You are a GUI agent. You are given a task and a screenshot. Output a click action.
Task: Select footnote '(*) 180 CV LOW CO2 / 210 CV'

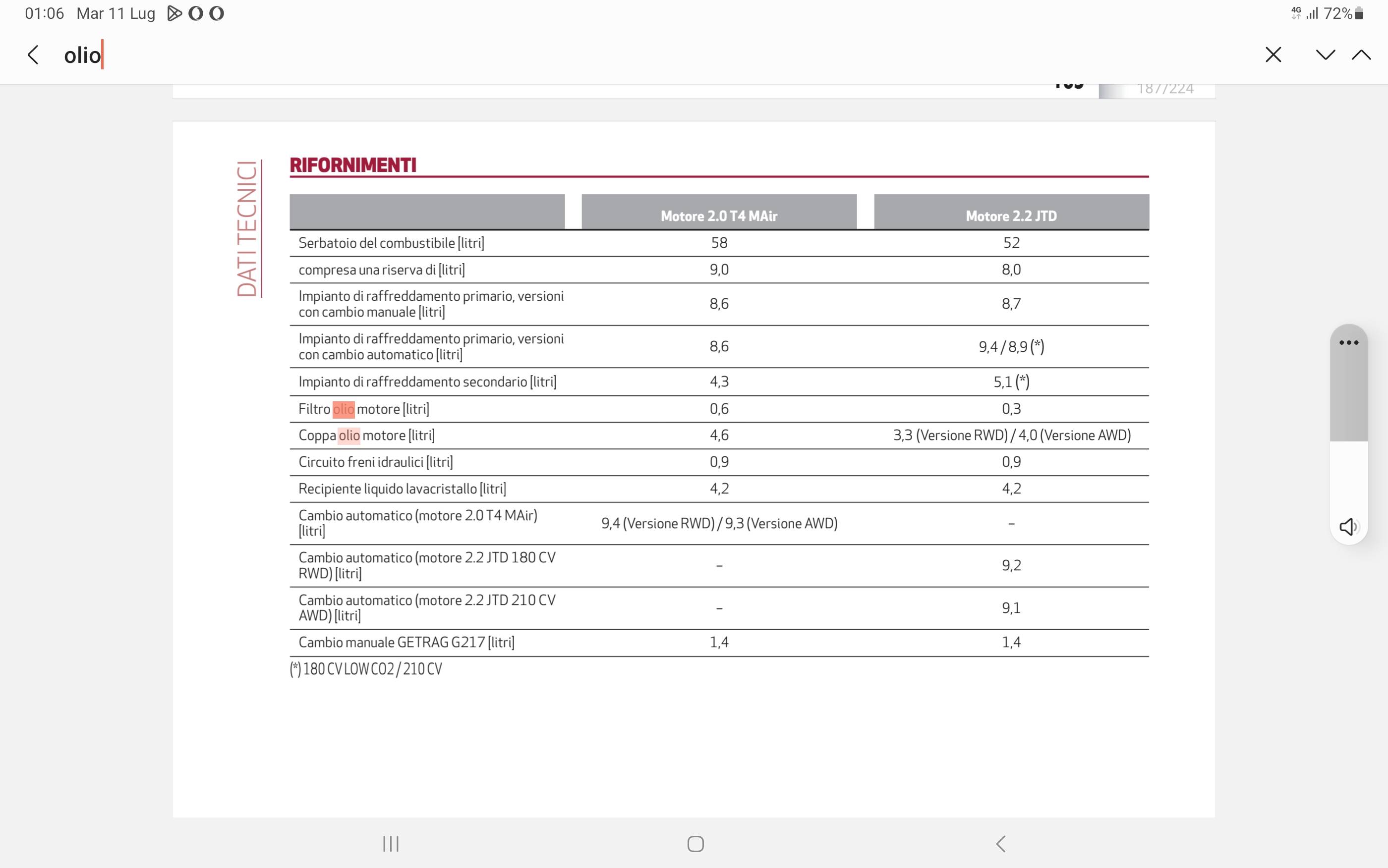[x=366, y=669]
